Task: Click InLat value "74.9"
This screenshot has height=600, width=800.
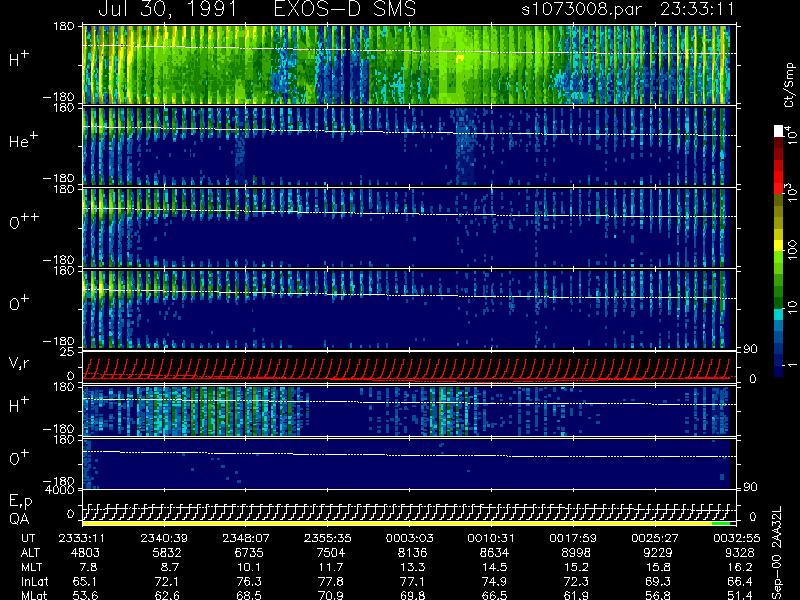Action: (x=495, y=582)
